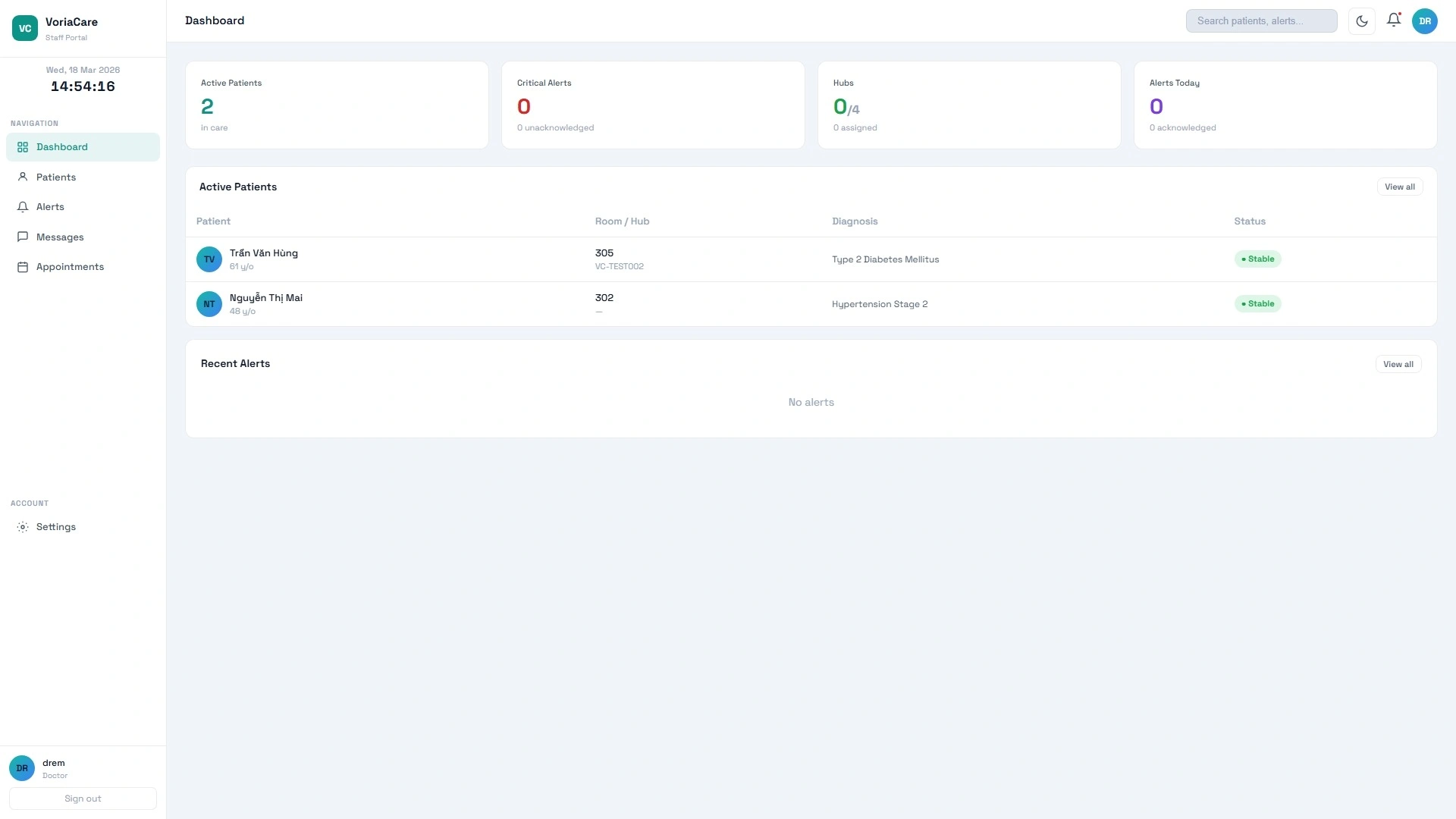The image size is (1456, 819).
Task: Switch to the Dashboard navigation item
Action: coord(61,146)
